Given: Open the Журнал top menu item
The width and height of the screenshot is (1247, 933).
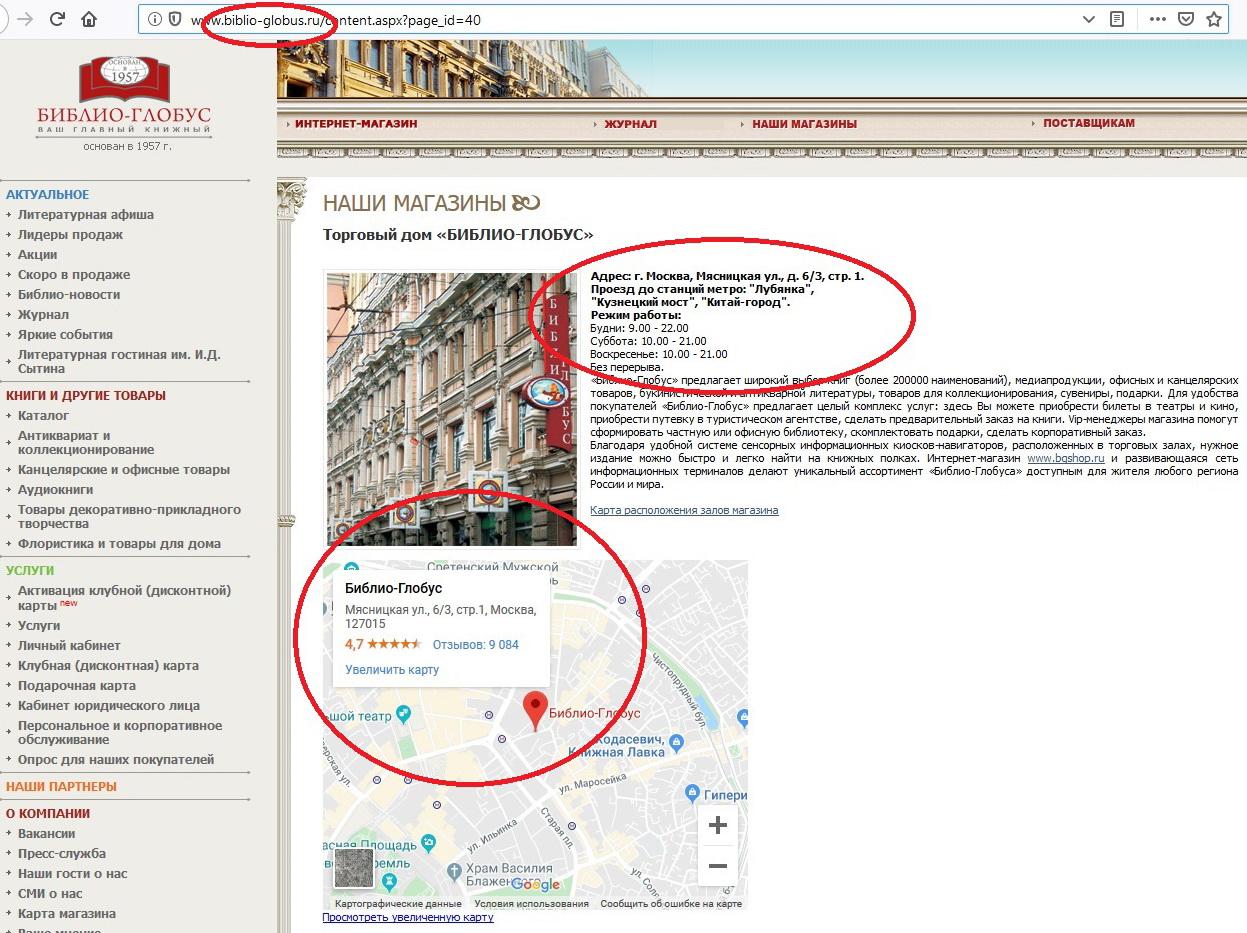Looking at the screenshot, I should coord(630,124).
